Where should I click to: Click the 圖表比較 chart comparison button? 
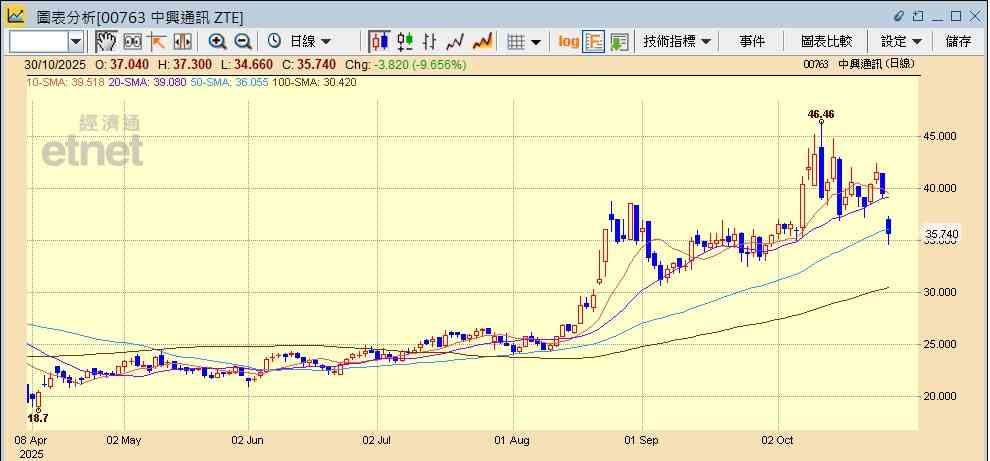826,41
